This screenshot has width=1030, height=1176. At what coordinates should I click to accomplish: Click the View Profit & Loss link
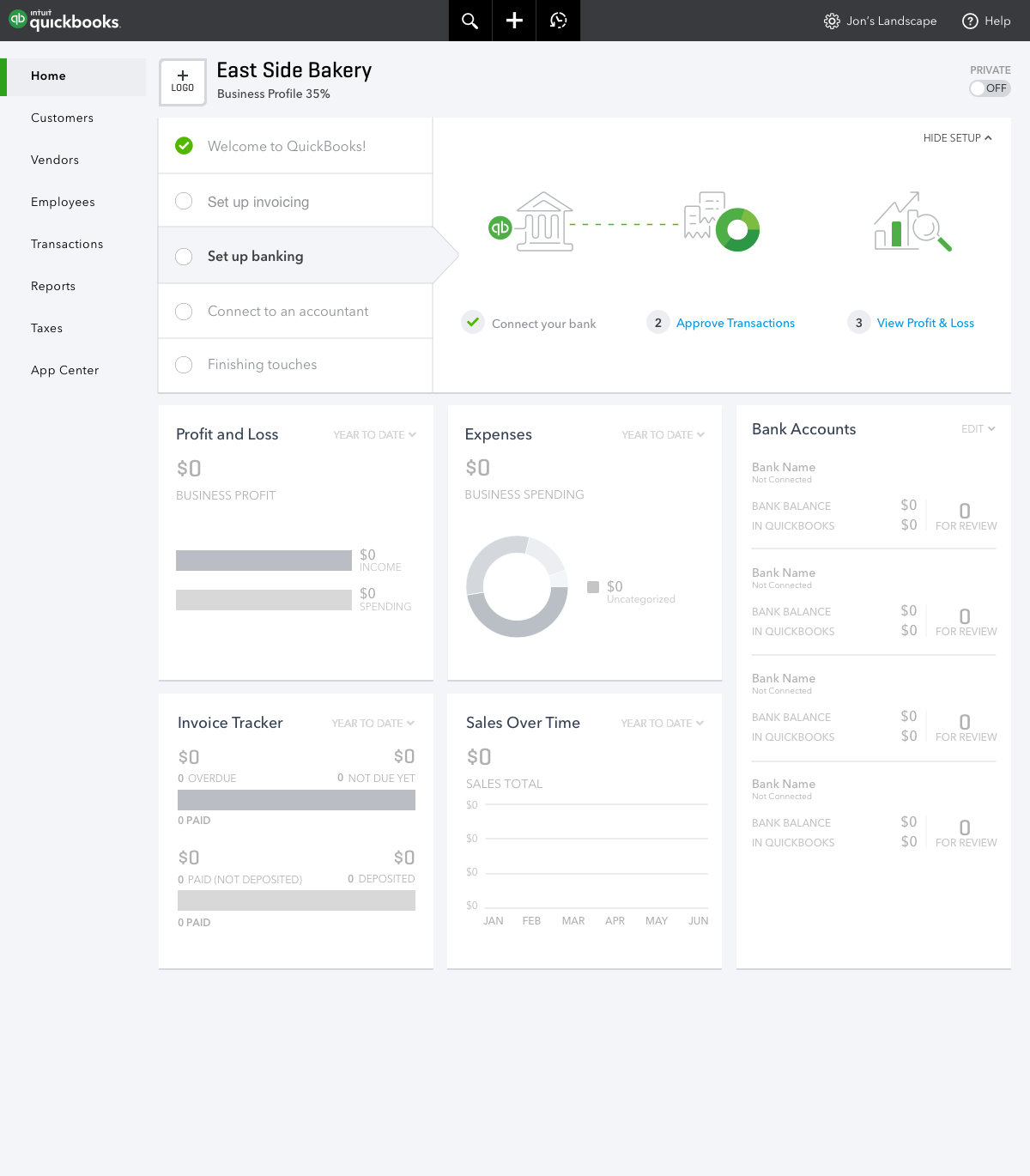pos(925,323)
